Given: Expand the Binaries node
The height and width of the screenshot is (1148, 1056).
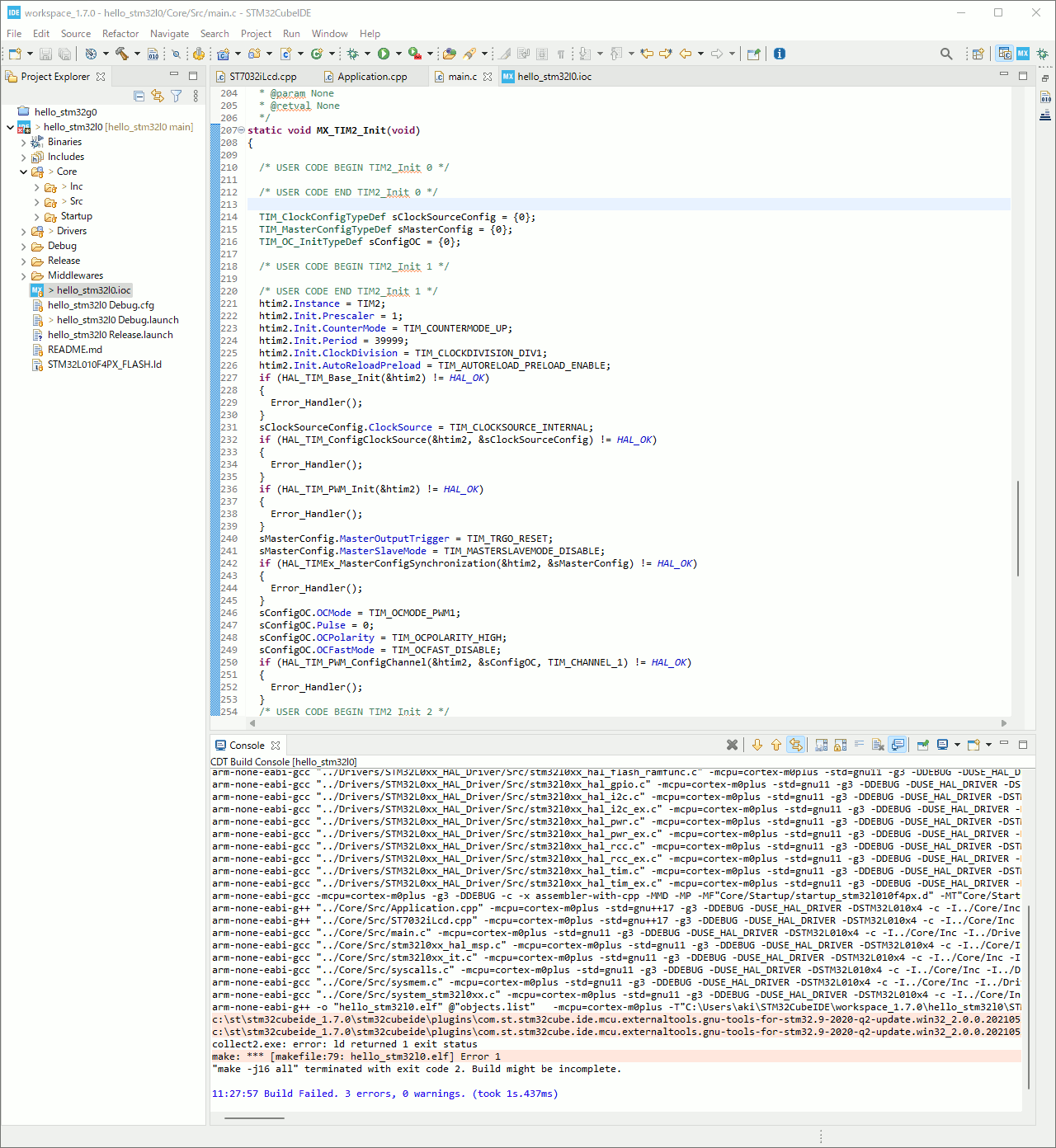Looking at the screenshot, I should coord(23,142).
